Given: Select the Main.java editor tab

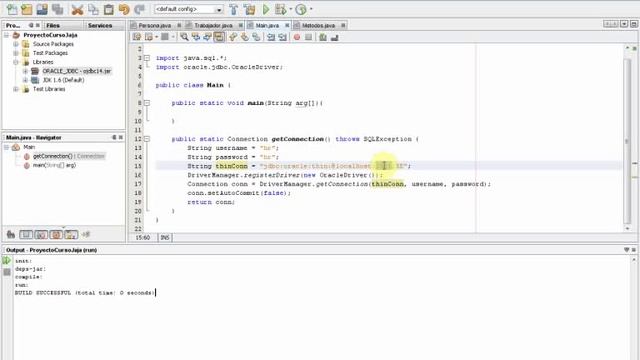Looking at the screenshot, I should pyautogui.click(x=267, y=25).
